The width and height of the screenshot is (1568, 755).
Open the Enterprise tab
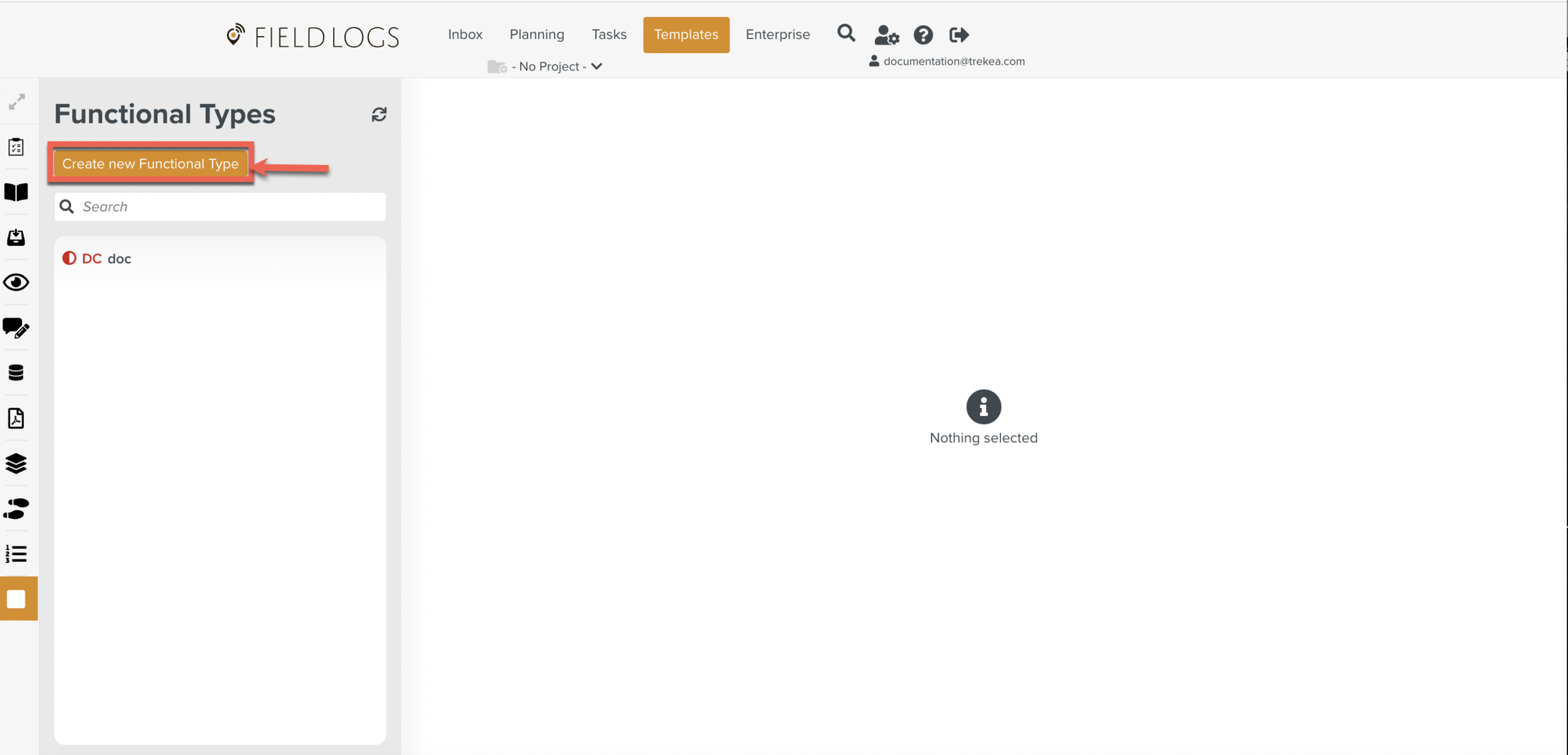coord(777,35)
